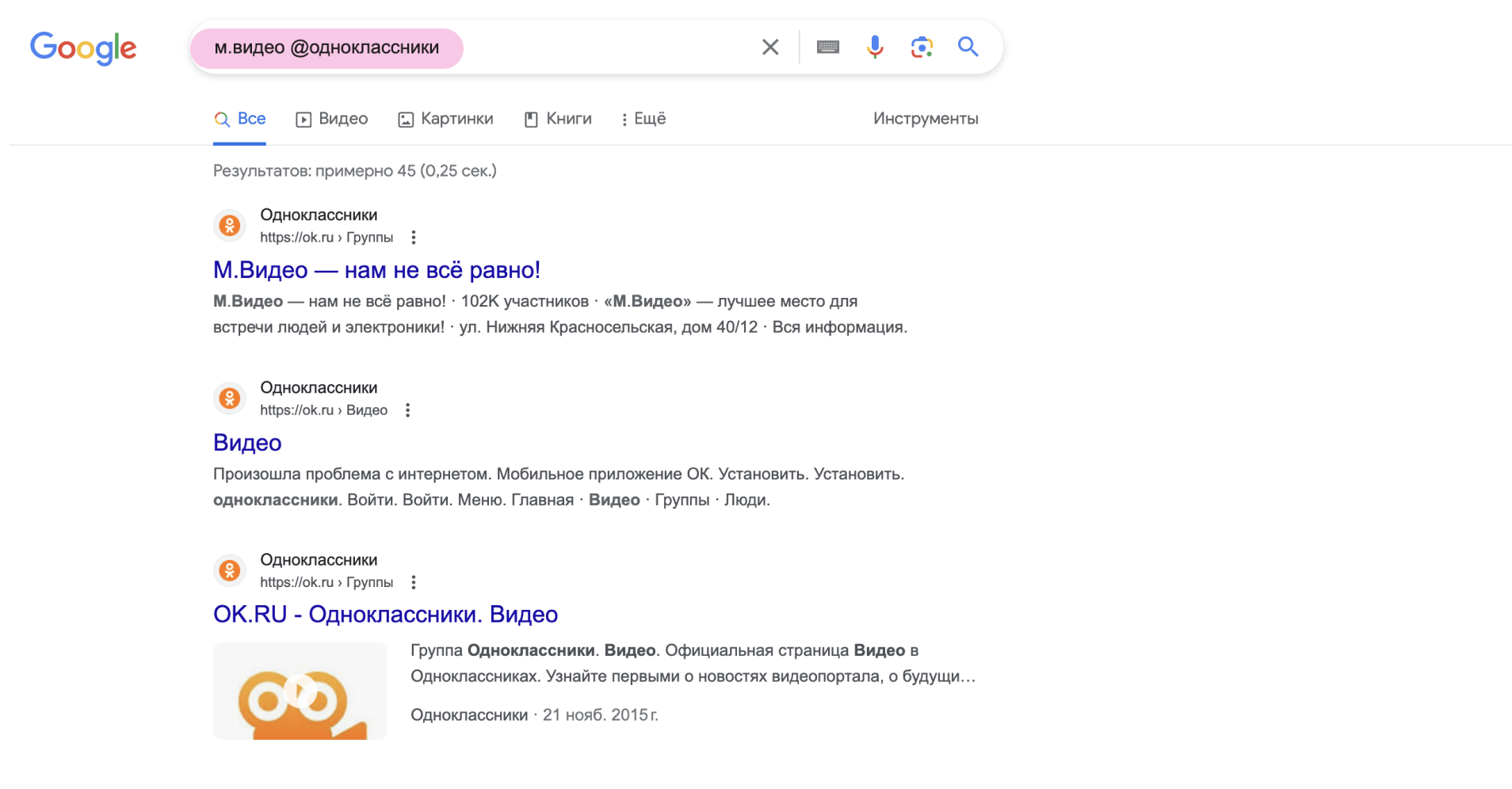Open three-dot menu beside ok.ru › Видео
The width and height of the screenshot is (1512, 789).
pyautogui.click(x=407, y=410)
